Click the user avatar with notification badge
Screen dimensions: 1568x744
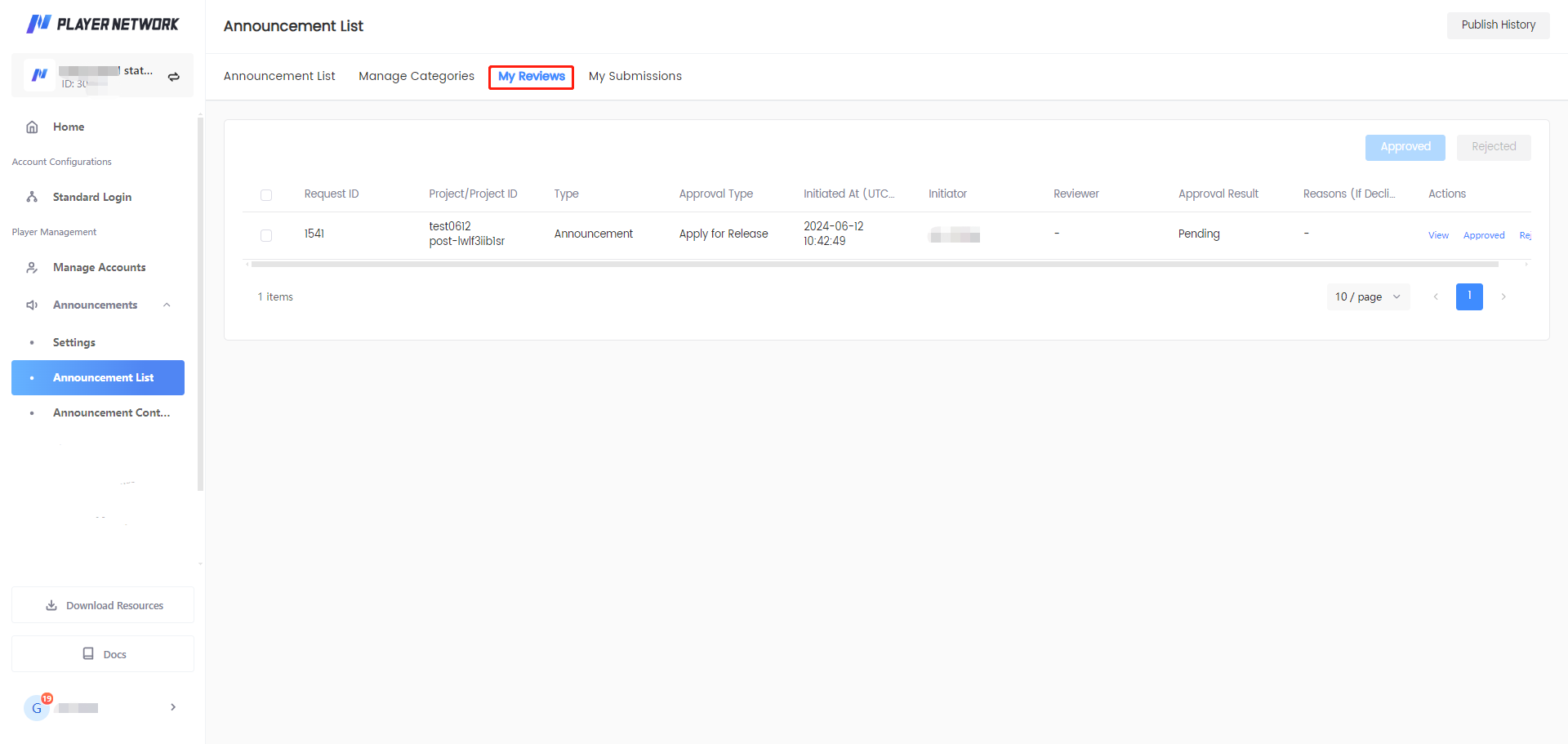tap(37, 707)
